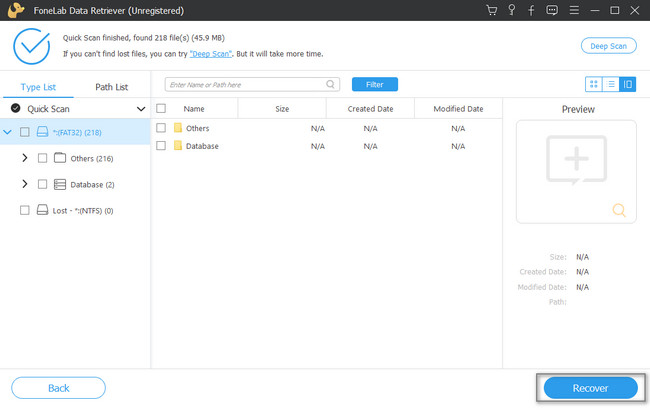Switch to thumbnail grid view

pyautogui.click(x=594, y=84)
